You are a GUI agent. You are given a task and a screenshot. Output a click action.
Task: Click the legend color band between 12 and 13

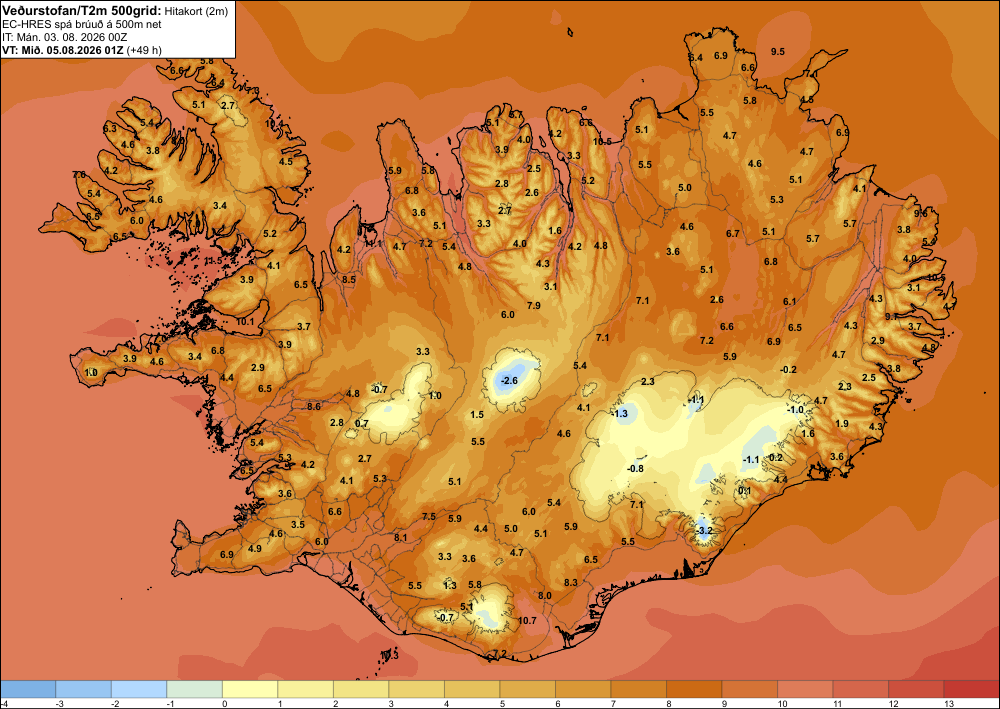coord(916,689)
